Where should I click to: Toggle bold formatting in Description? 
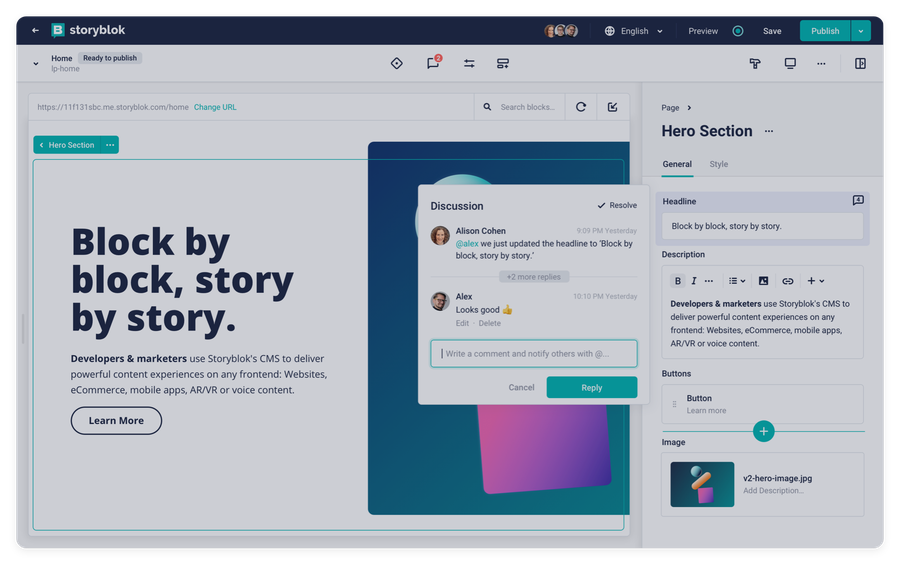coord(678,281)
